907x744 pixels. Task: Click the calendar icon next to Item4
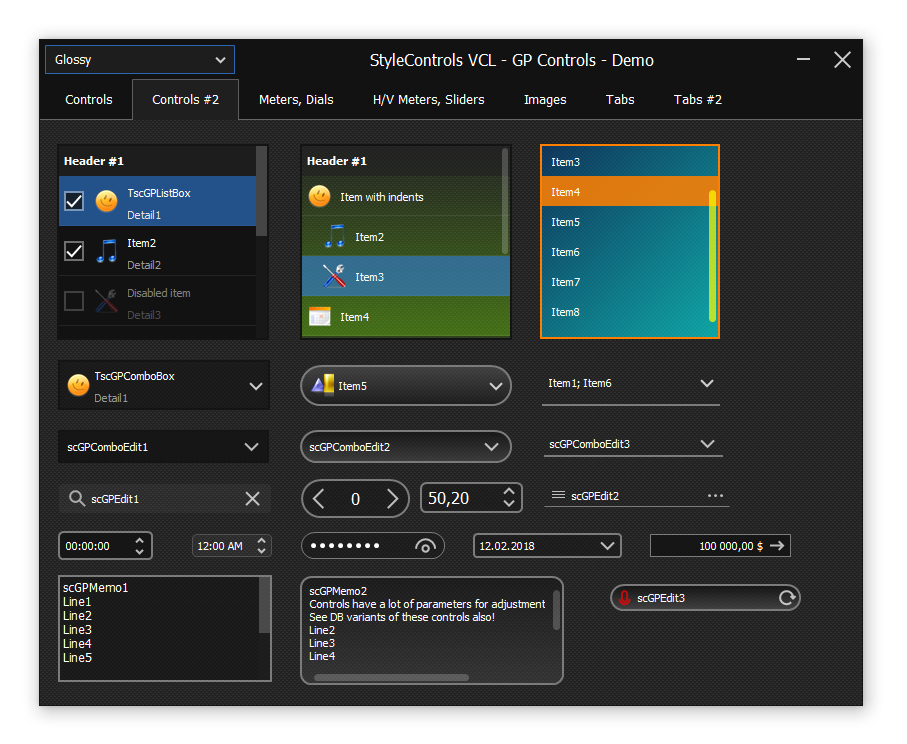tap(319, 316)
